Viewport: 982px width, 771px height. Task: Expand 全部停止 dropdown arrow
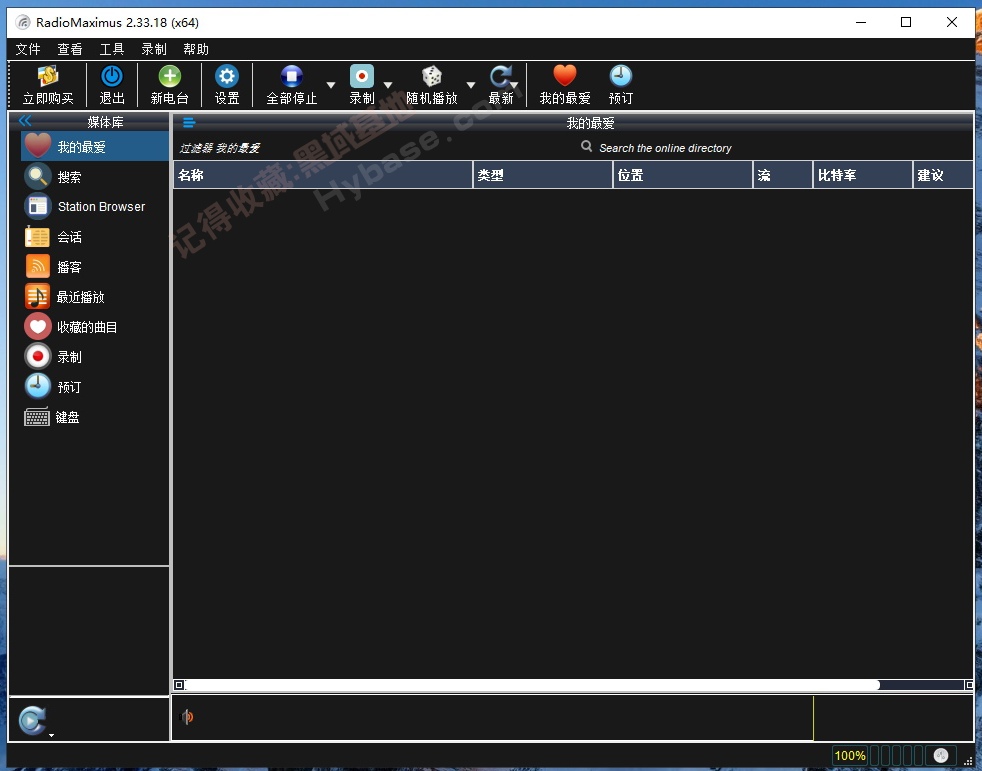331,85
